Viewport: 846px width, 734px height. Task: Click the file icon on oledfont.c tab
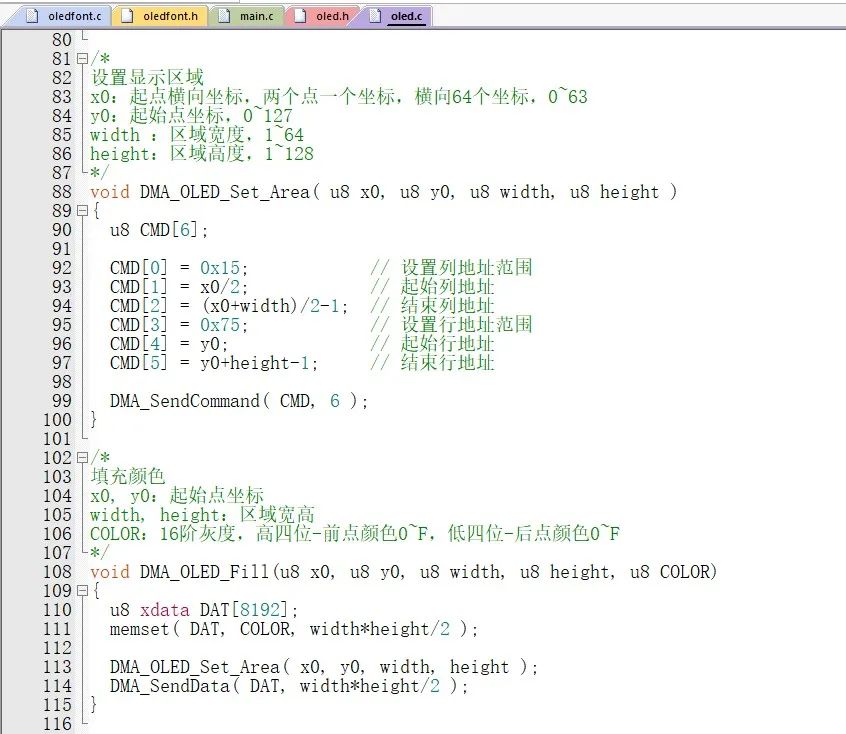32,16
